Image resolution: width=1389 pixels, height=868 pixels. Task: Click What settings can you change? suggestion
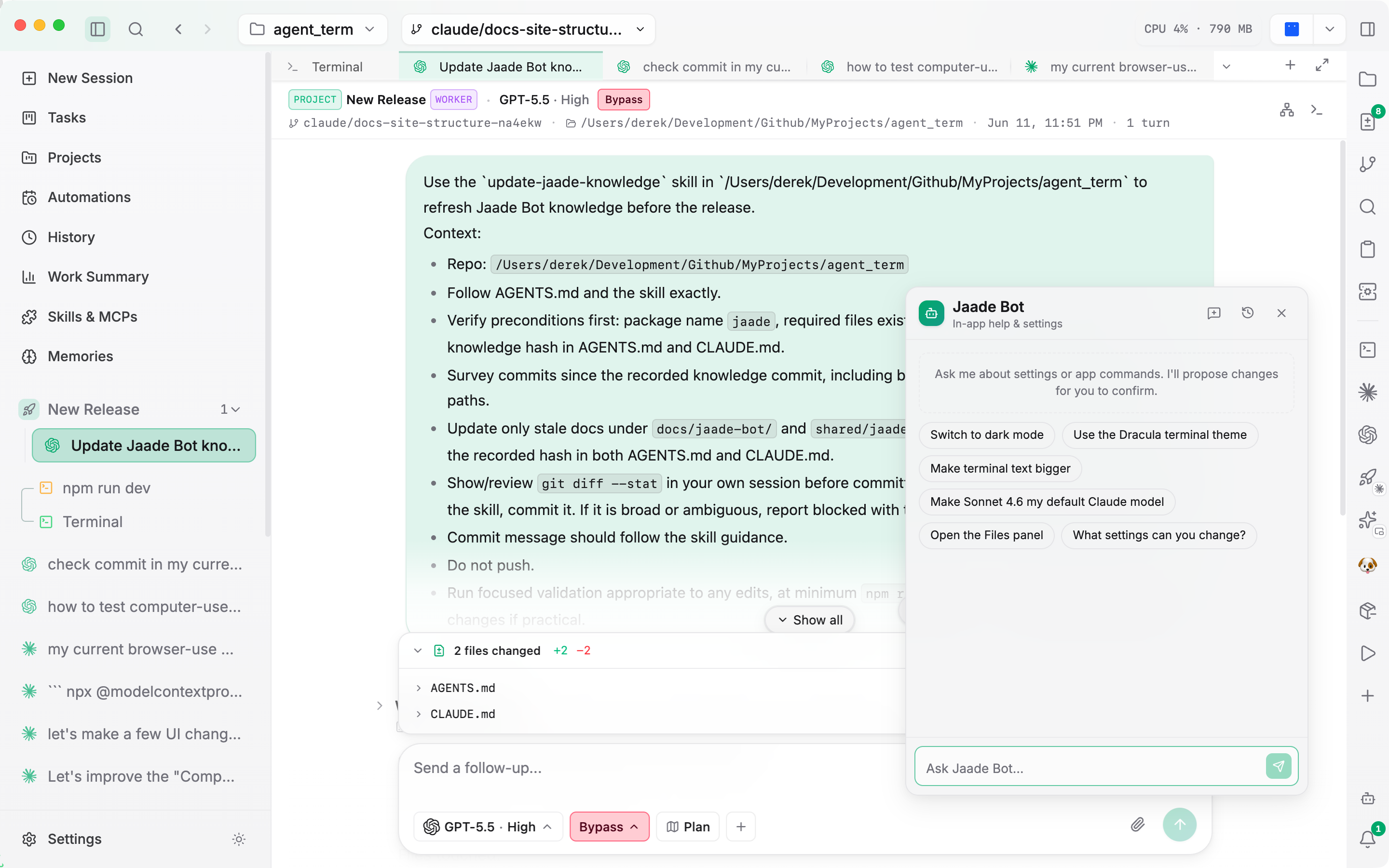click(x=1159, y=535)
